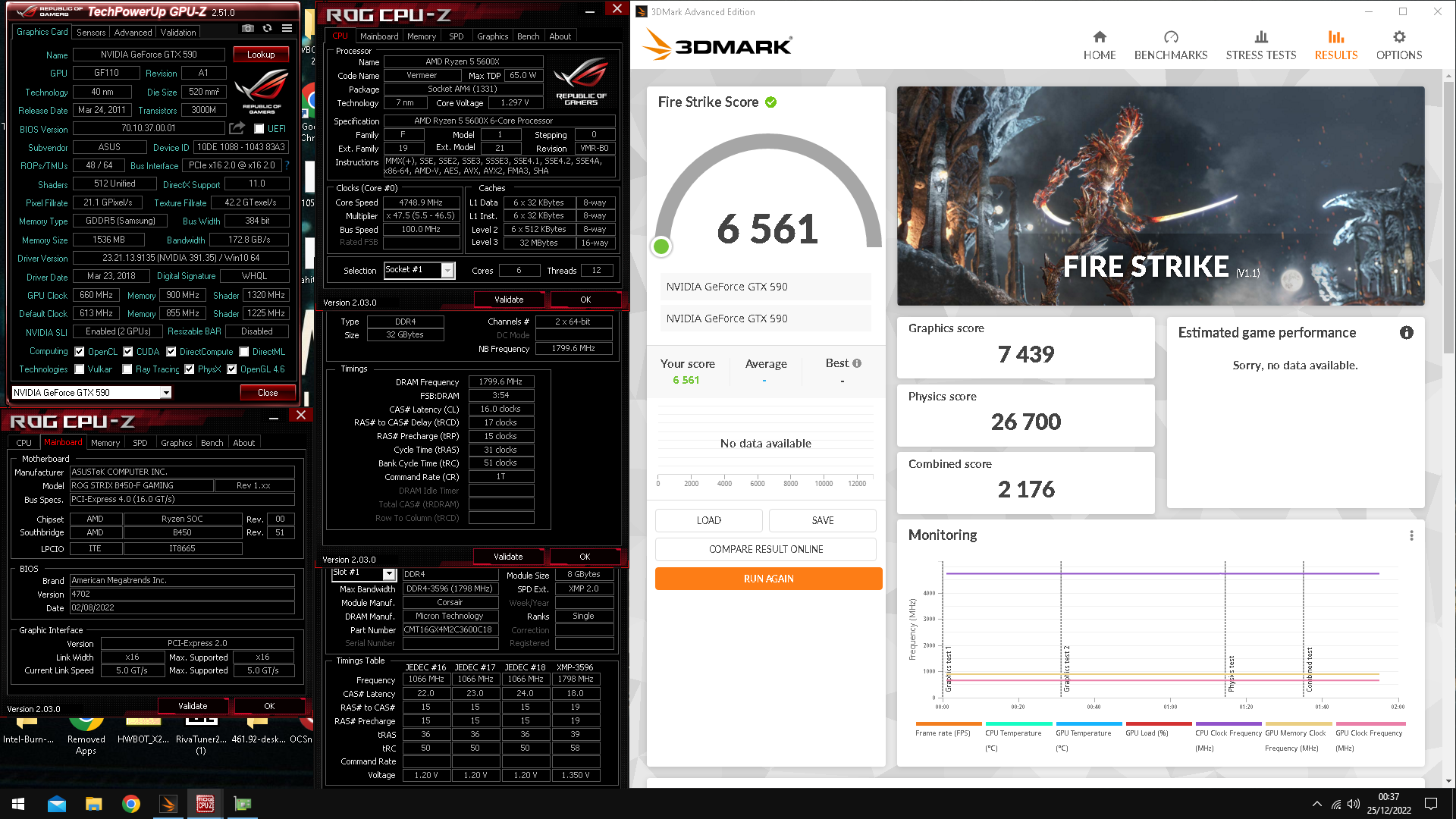Click the GPU-Z refresh icon
This screenshot has height=819, width=1456.
tap(267, 28)
